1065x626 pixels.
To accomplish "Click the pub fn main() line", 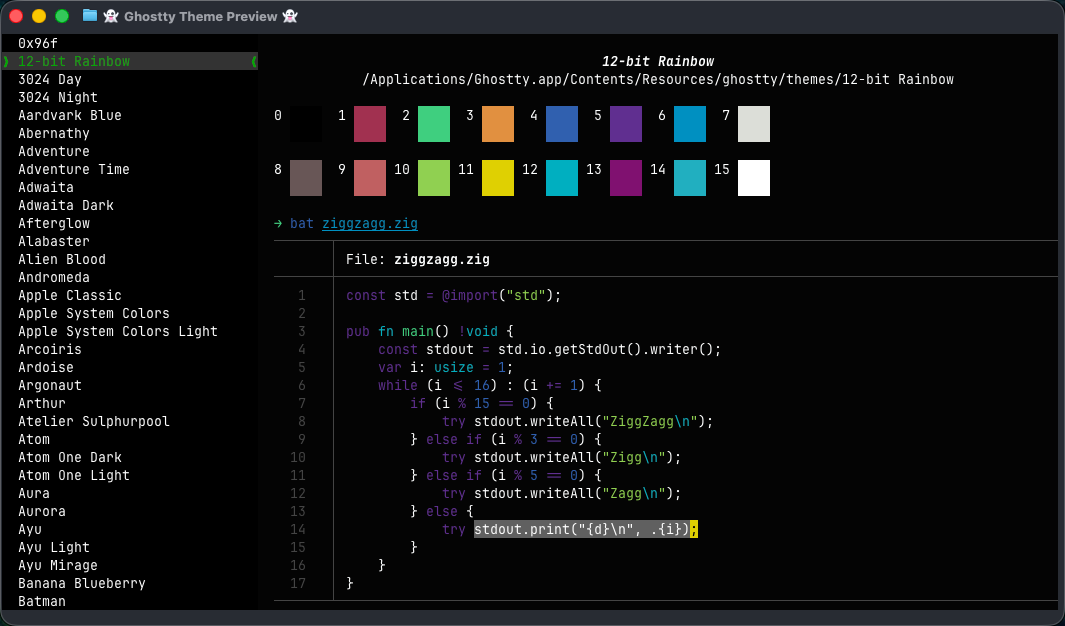I will click(x=430, y=331).
